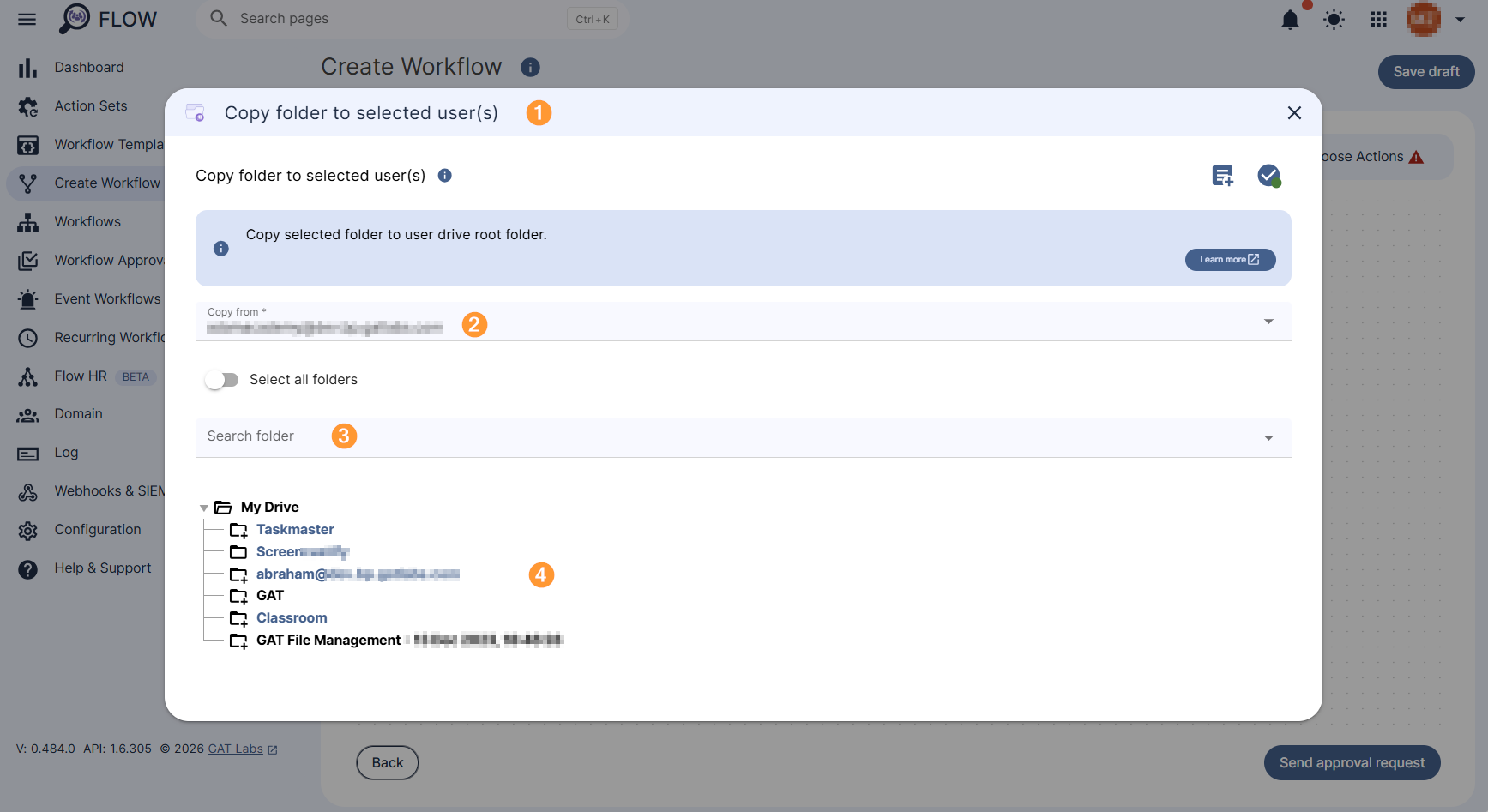Screen dimensions: 1488x812
Task: Click the Flow HR icon
Action: (x=28, y=376)
